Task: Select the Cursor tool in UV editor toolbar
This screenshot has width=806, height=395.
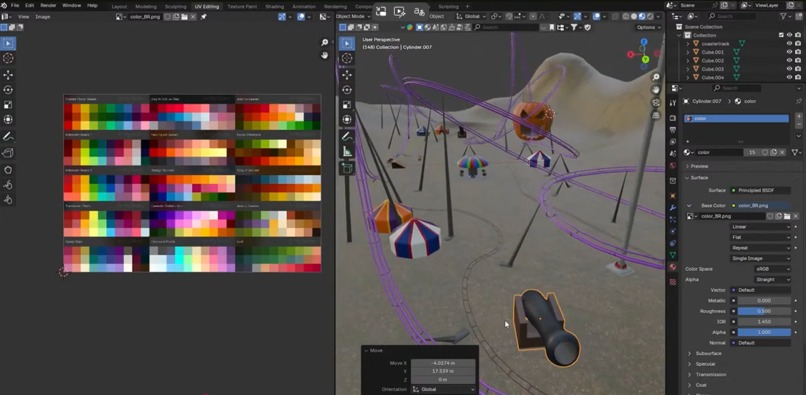Action: coord(8,58)
